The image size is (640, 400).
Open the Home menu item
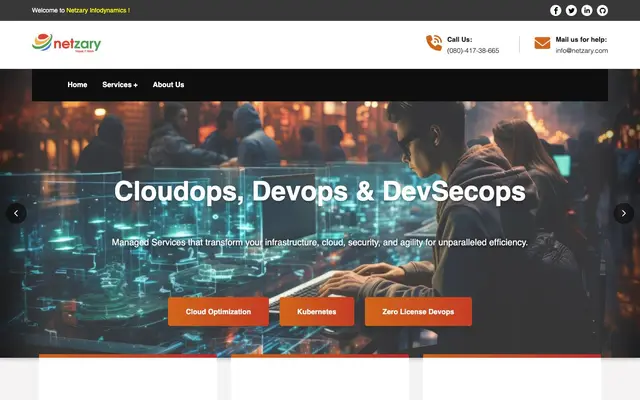point(77,85)
